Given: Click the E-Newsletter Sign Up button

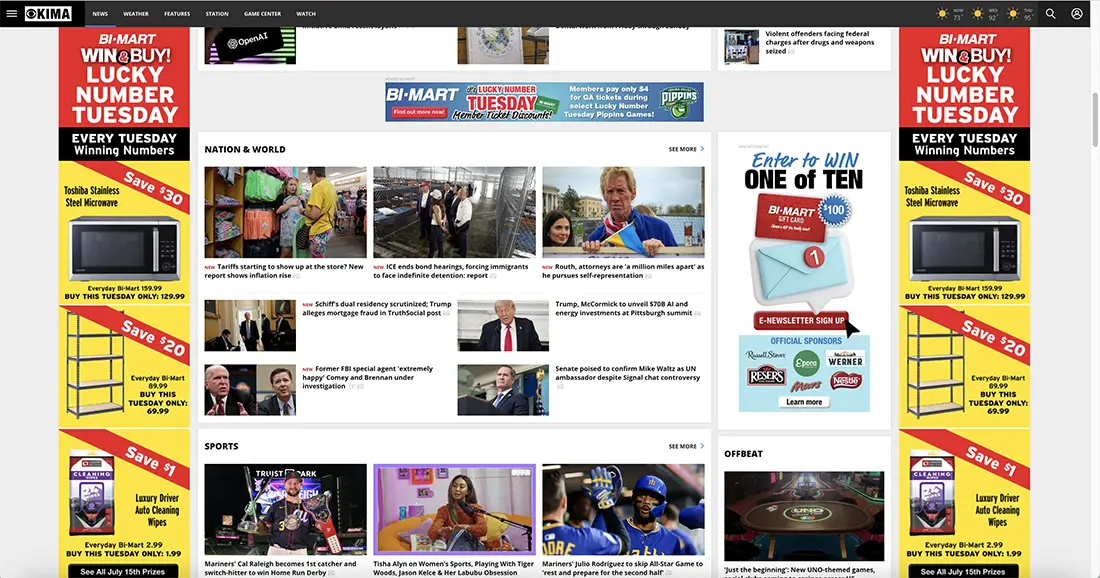Looking at the screenshot, I should (801, 321).
